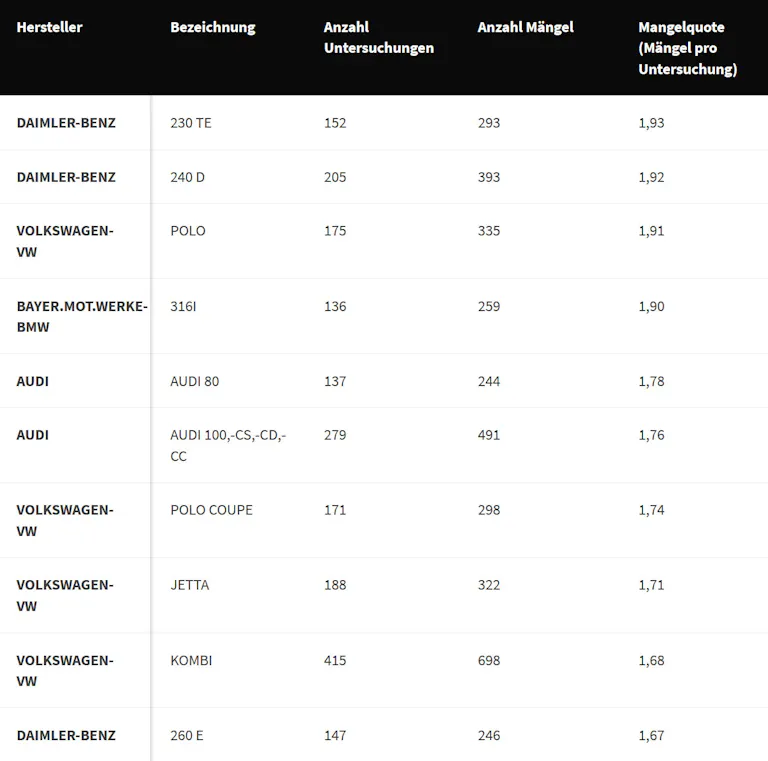Click the BAYER.MOT.WERKE-BMW manufacturer cell

click(81, 316)
